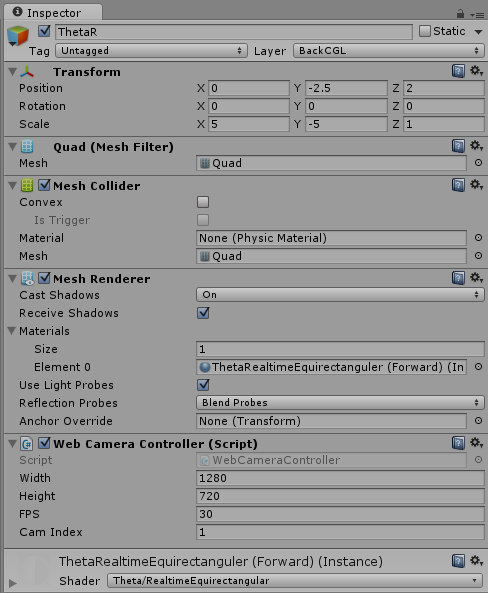Click the Height field value 720
488x593 pixels.
coord(340,496)
